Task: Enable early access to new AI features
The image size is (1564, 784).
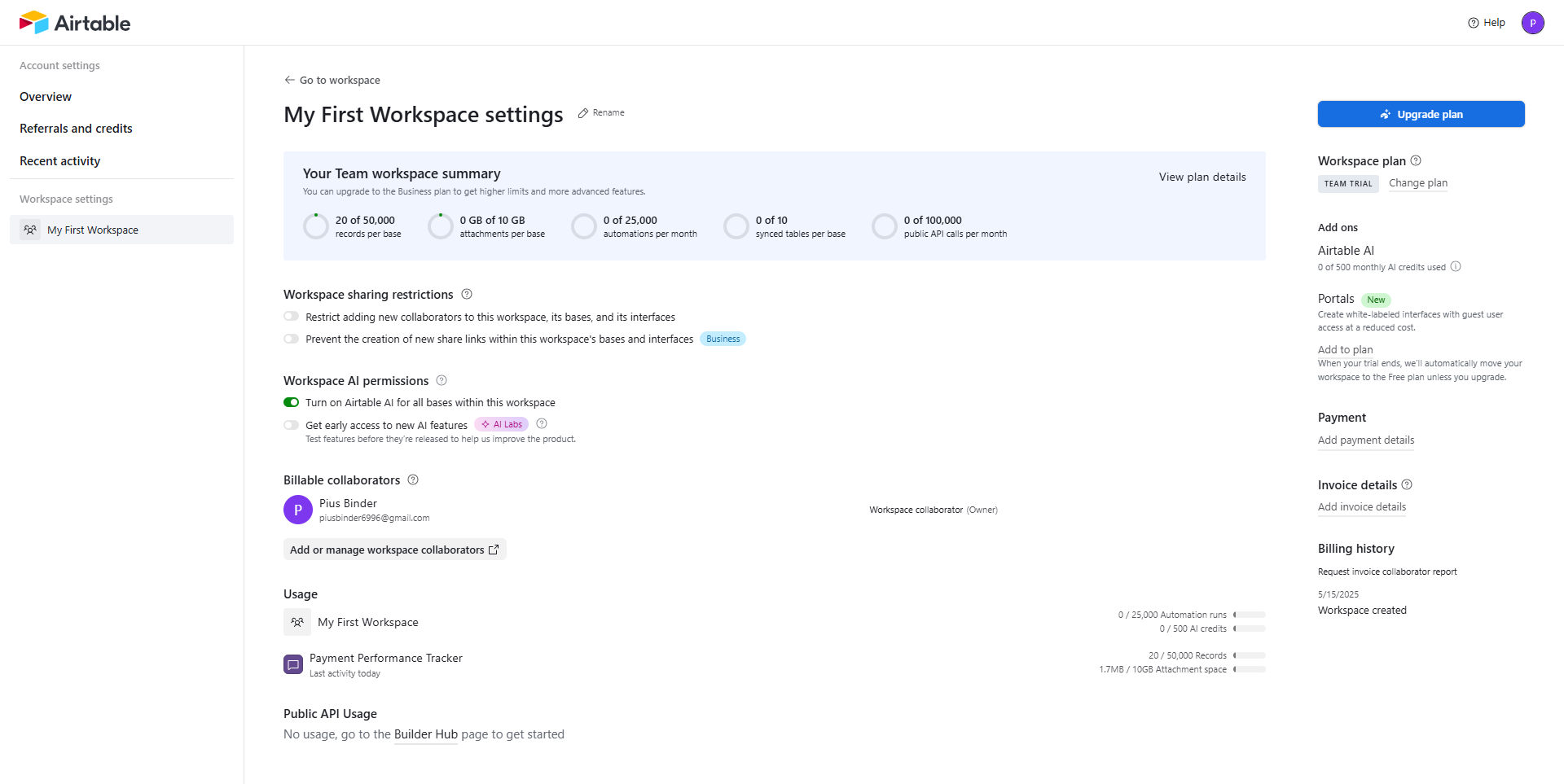Action: 291,425
